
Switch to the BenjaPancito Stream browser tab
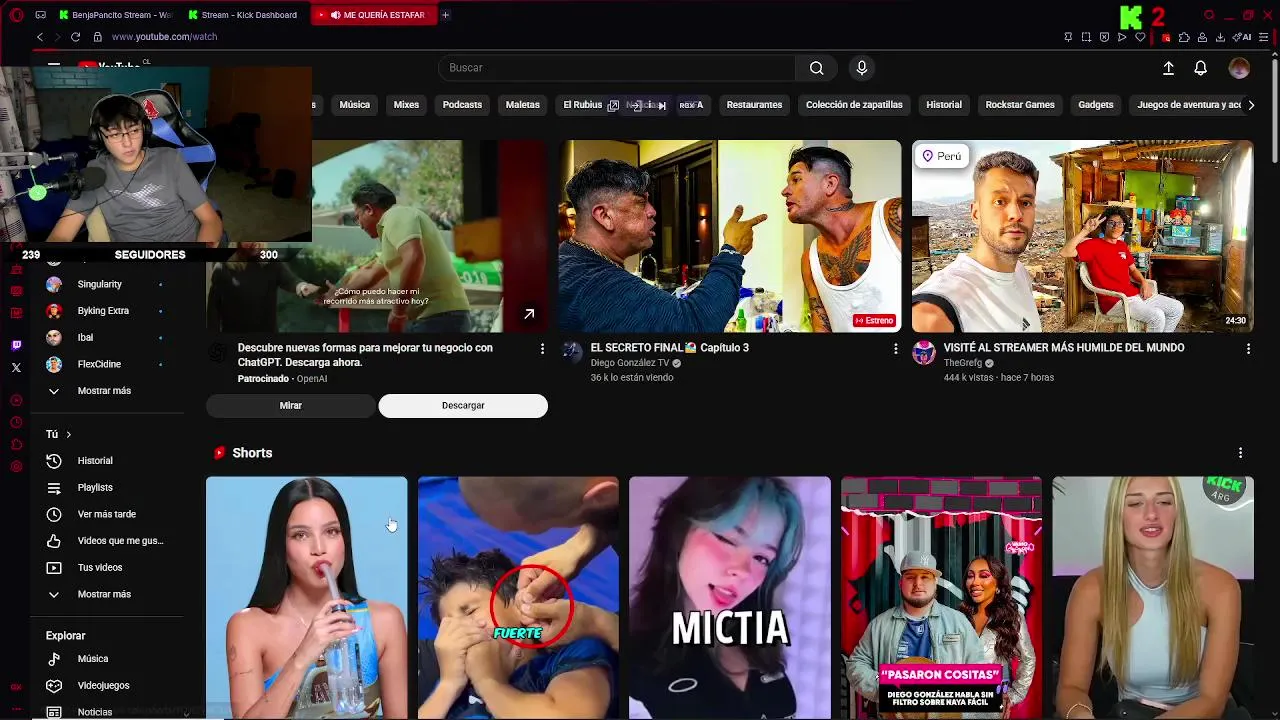pos(115,15)
